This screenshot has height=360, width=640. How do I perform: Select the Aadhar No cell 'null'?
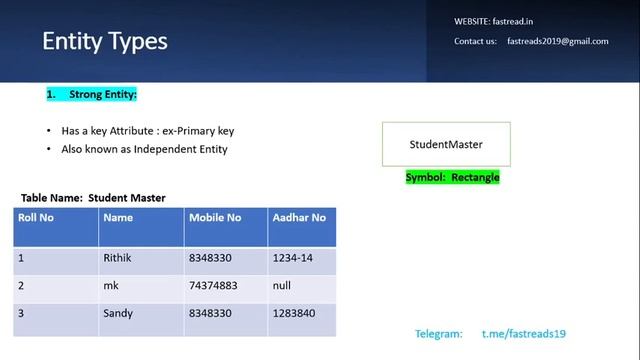click(302, 289)
